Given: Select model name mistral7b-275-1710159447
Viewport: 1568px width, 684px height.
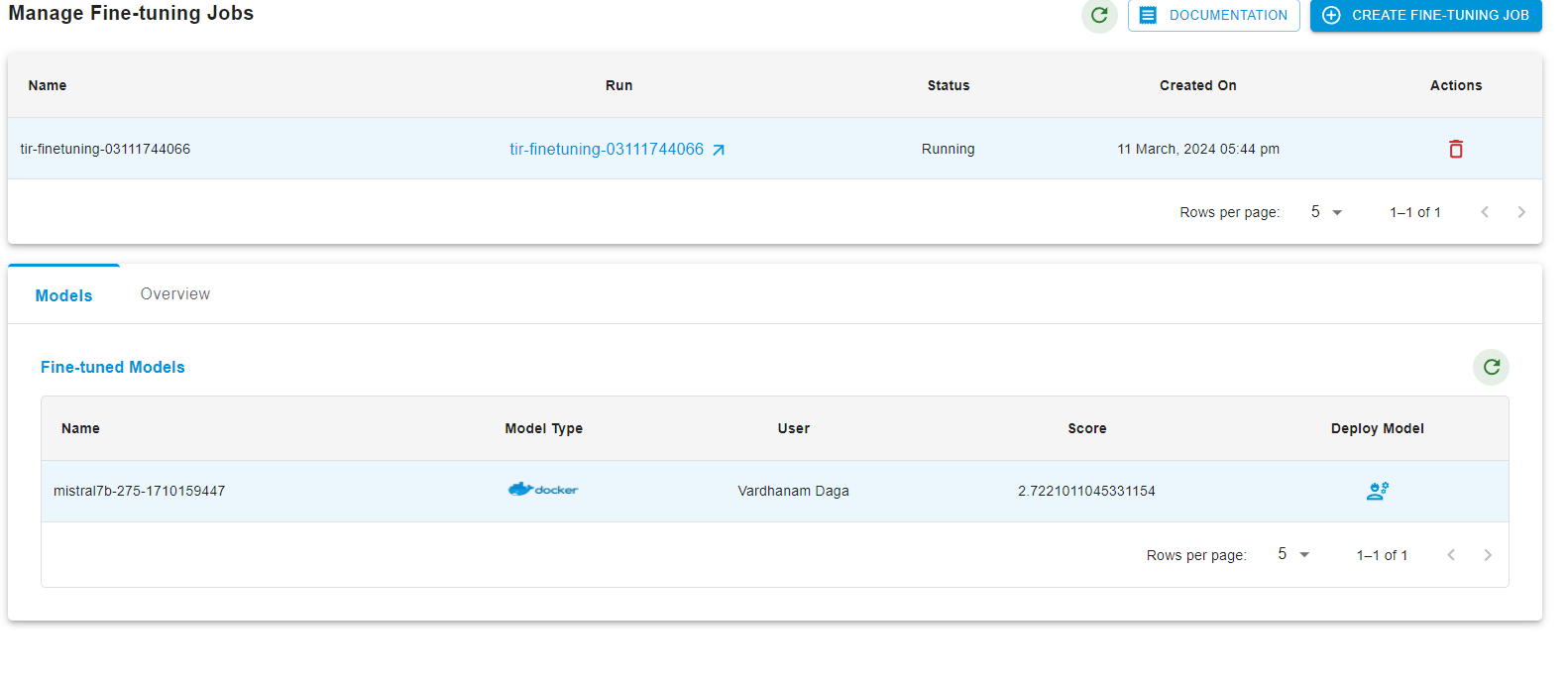Looking at the screenshot, I should click(x=139, y=491).
